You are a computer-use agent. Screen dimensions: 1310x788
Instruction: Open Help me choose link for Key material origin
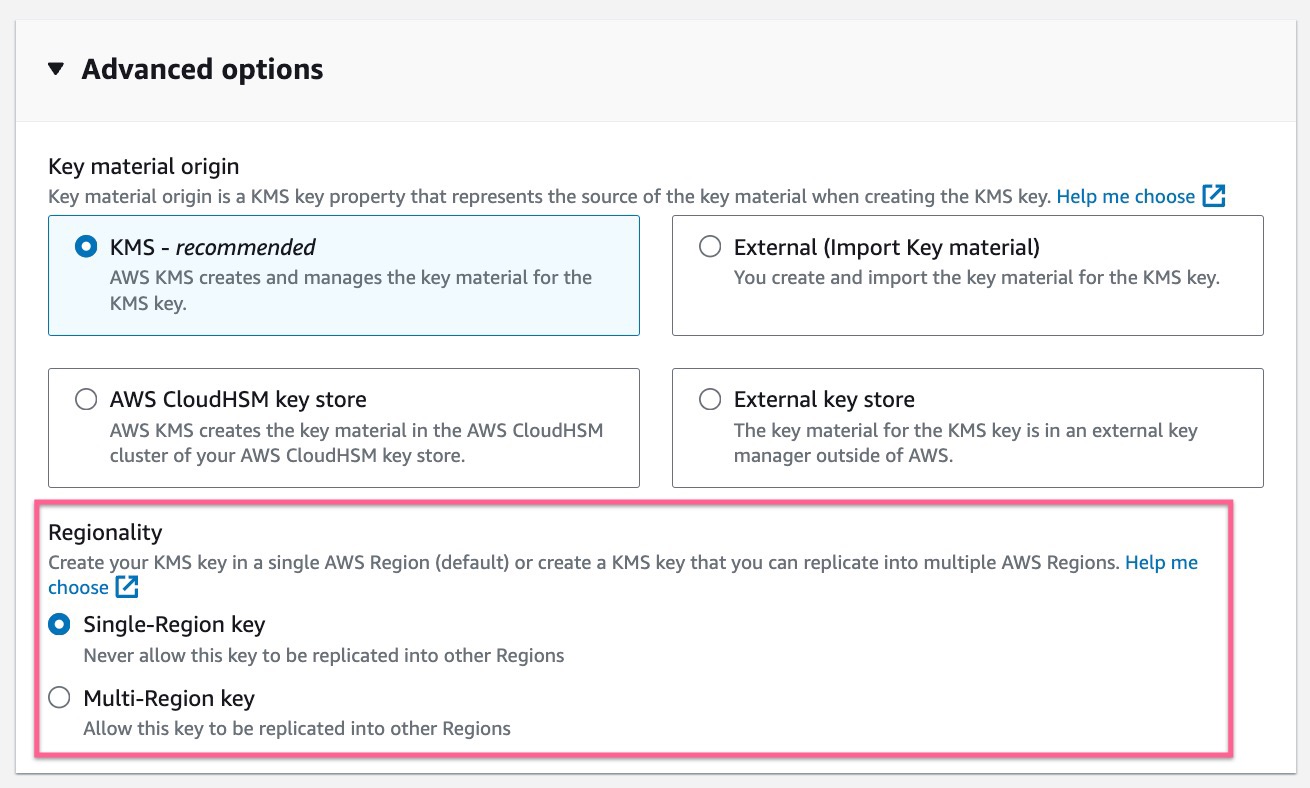point(1125,197)
